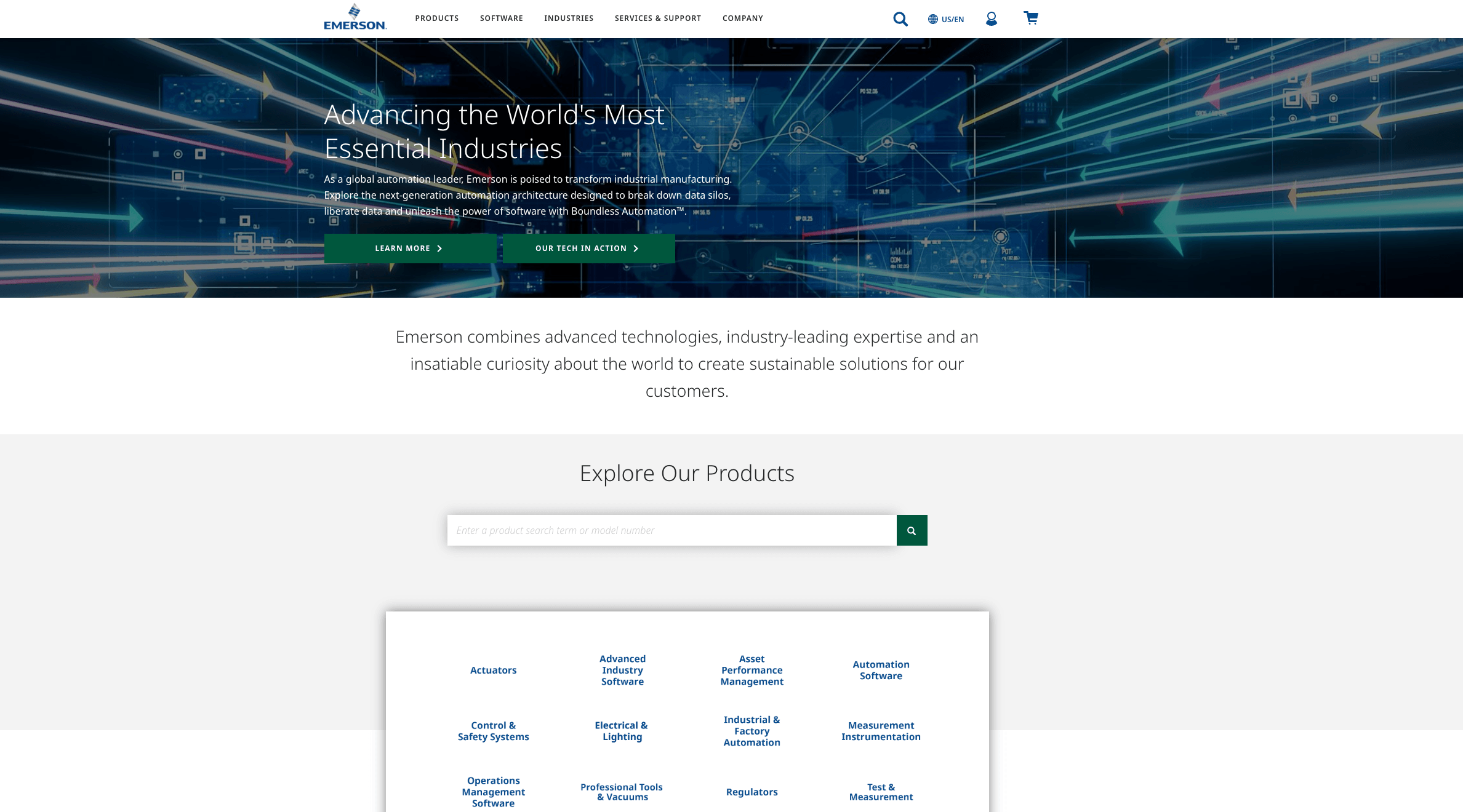Screen dimensions: 1463x812
Task: Click the Emerson logo
Action: pyautogui.click(x=355, y=18)
